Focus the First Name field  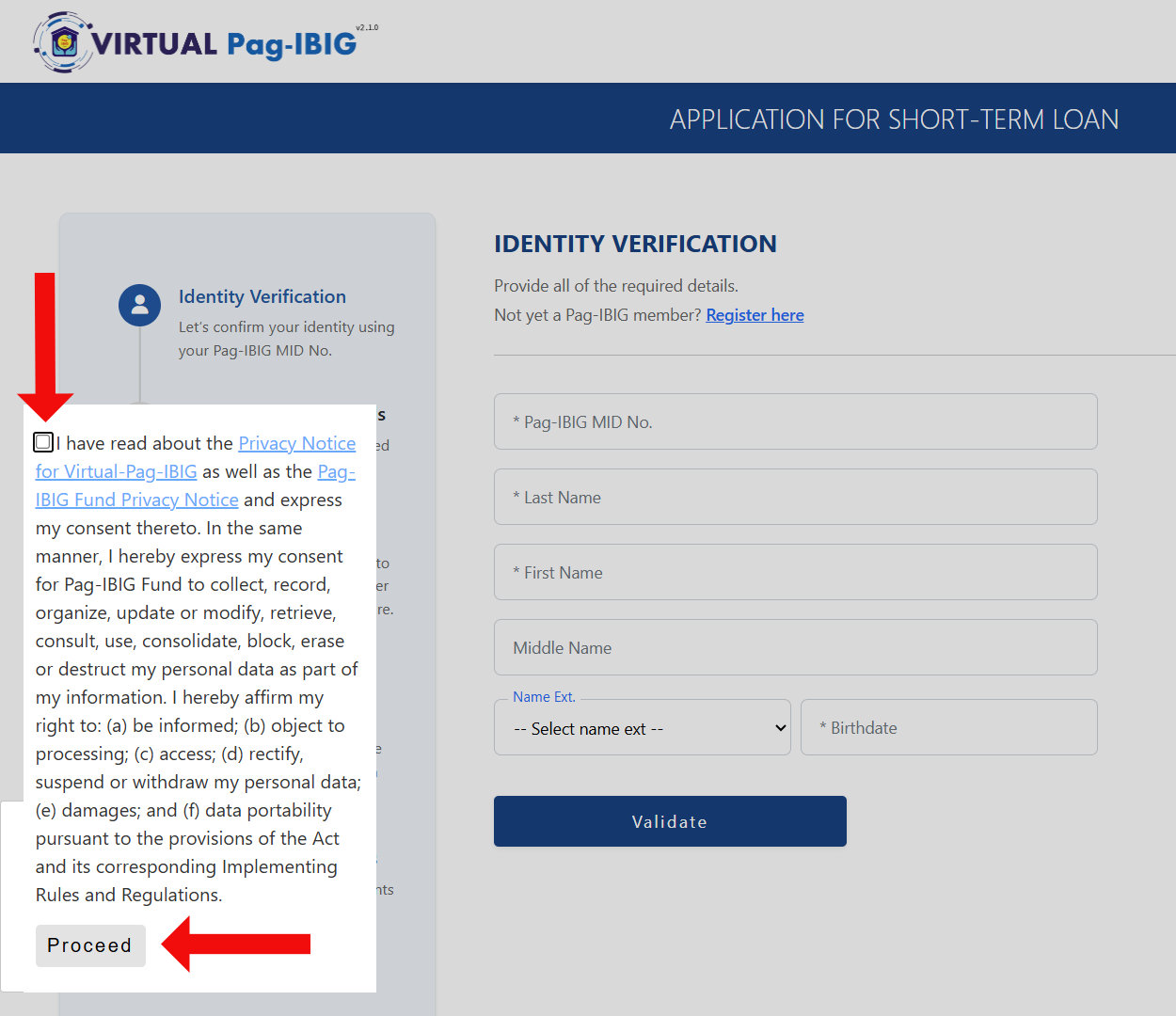click(796, 572)
